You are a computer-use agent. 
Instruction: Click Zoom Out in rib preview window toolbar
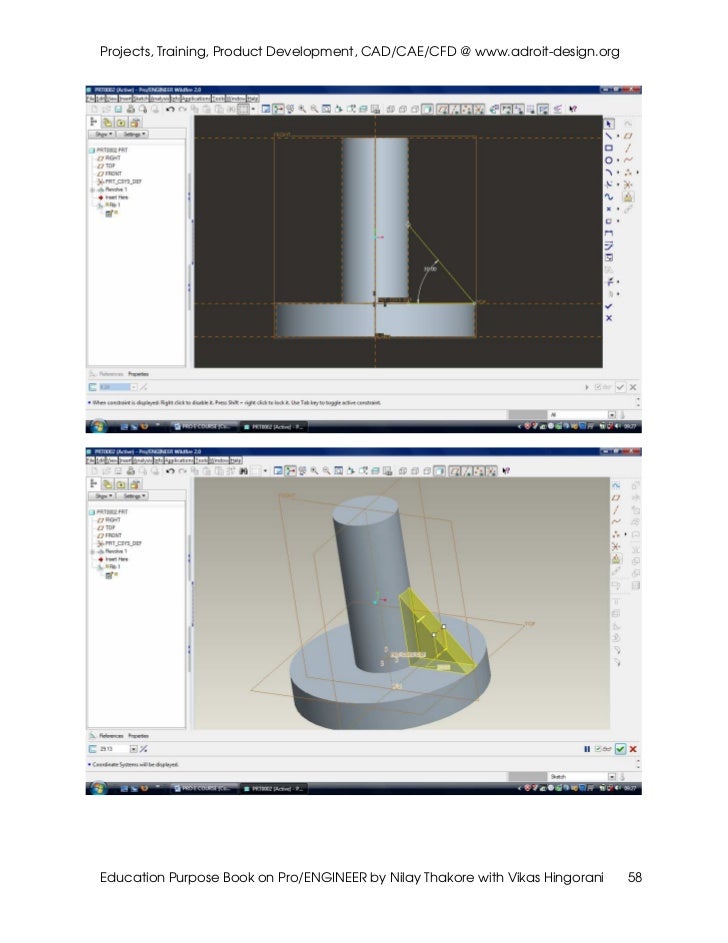coord(326,471)
